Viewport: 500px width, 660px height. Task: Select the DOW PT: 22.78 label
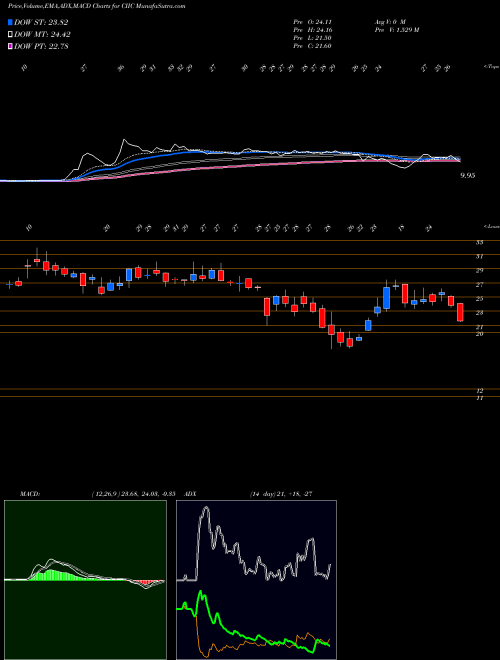41,46
